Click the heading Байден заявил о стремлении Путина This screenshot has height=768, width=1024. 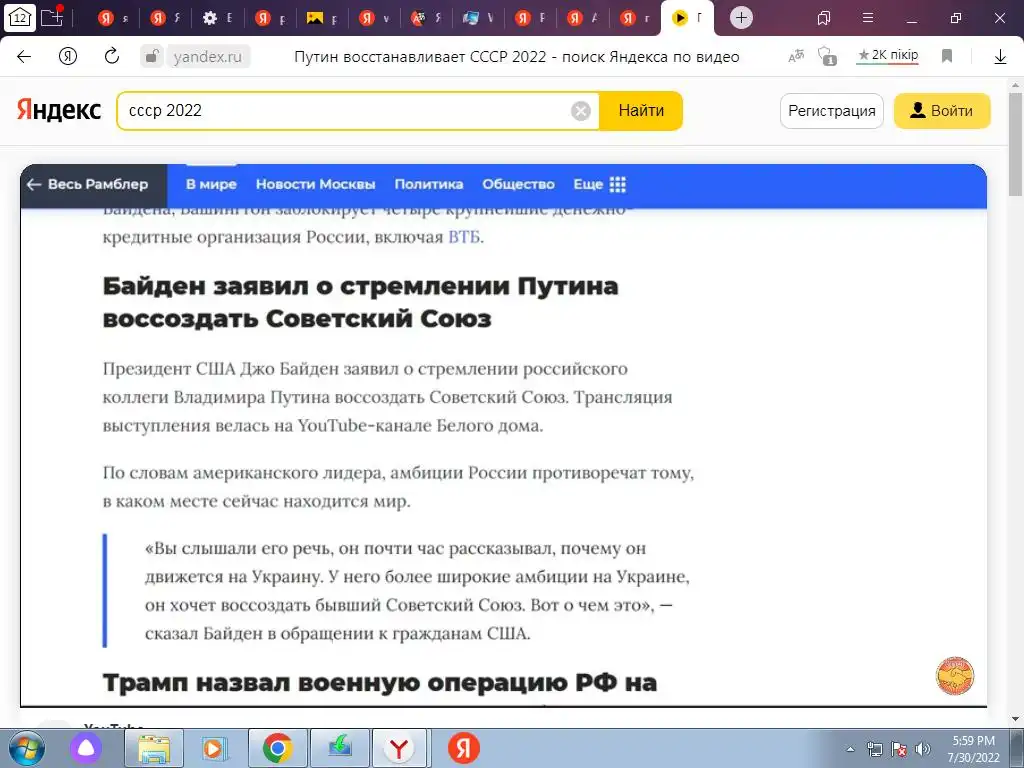click(x=360, y=302)
